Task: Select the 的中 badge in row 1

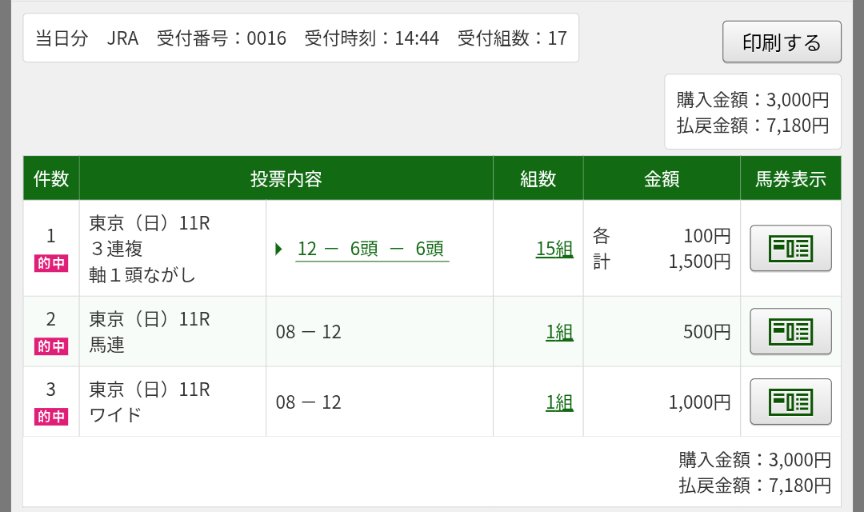Action: pos(51,263)
